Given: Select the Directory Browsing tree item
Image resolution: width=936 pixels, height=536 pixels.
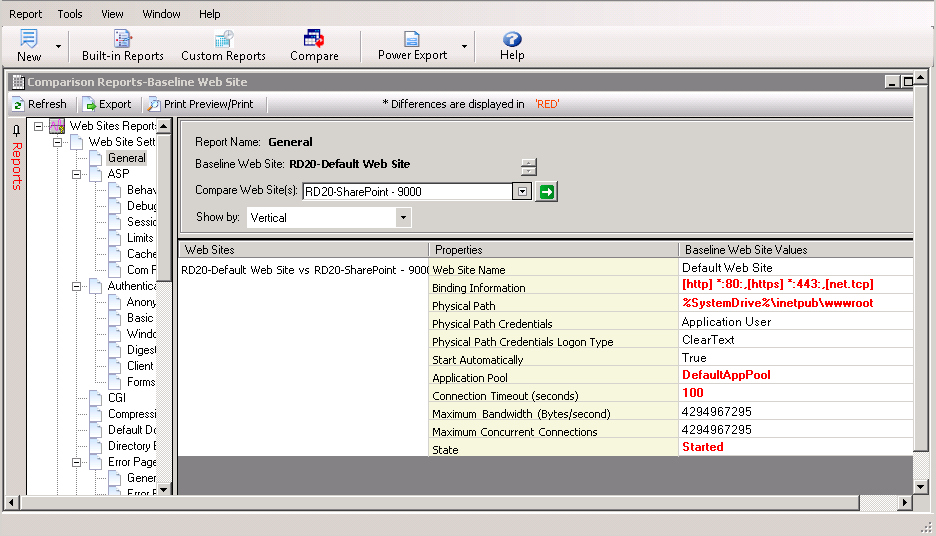Looking at the screenshot, I should click(x=131, y=446).
